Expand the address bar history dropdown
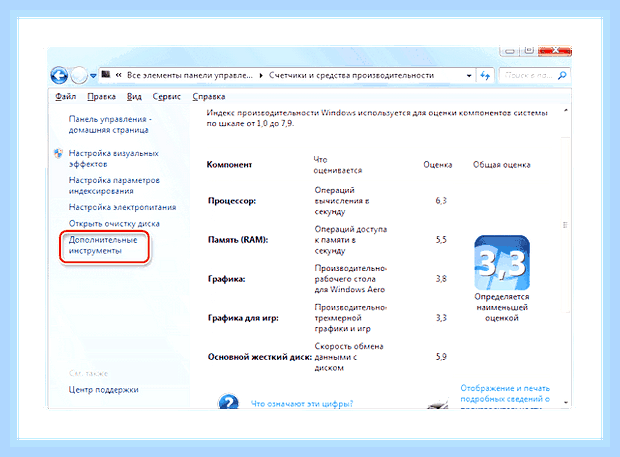Viewport: 620px width, 457px height. click(469, 76)
